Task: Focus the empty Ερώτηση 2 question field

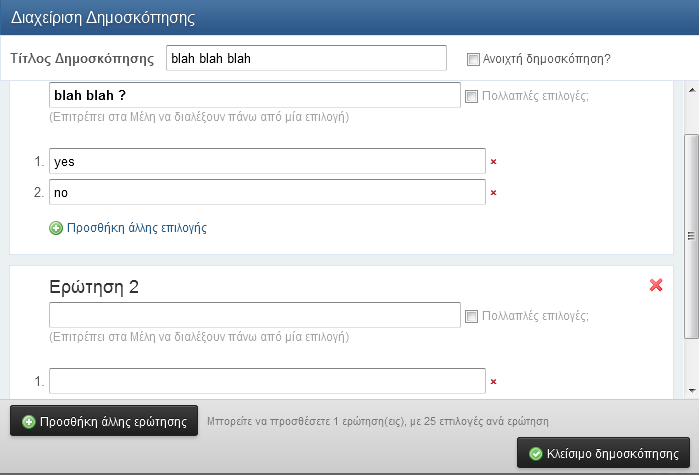Action: coord(255,315)
